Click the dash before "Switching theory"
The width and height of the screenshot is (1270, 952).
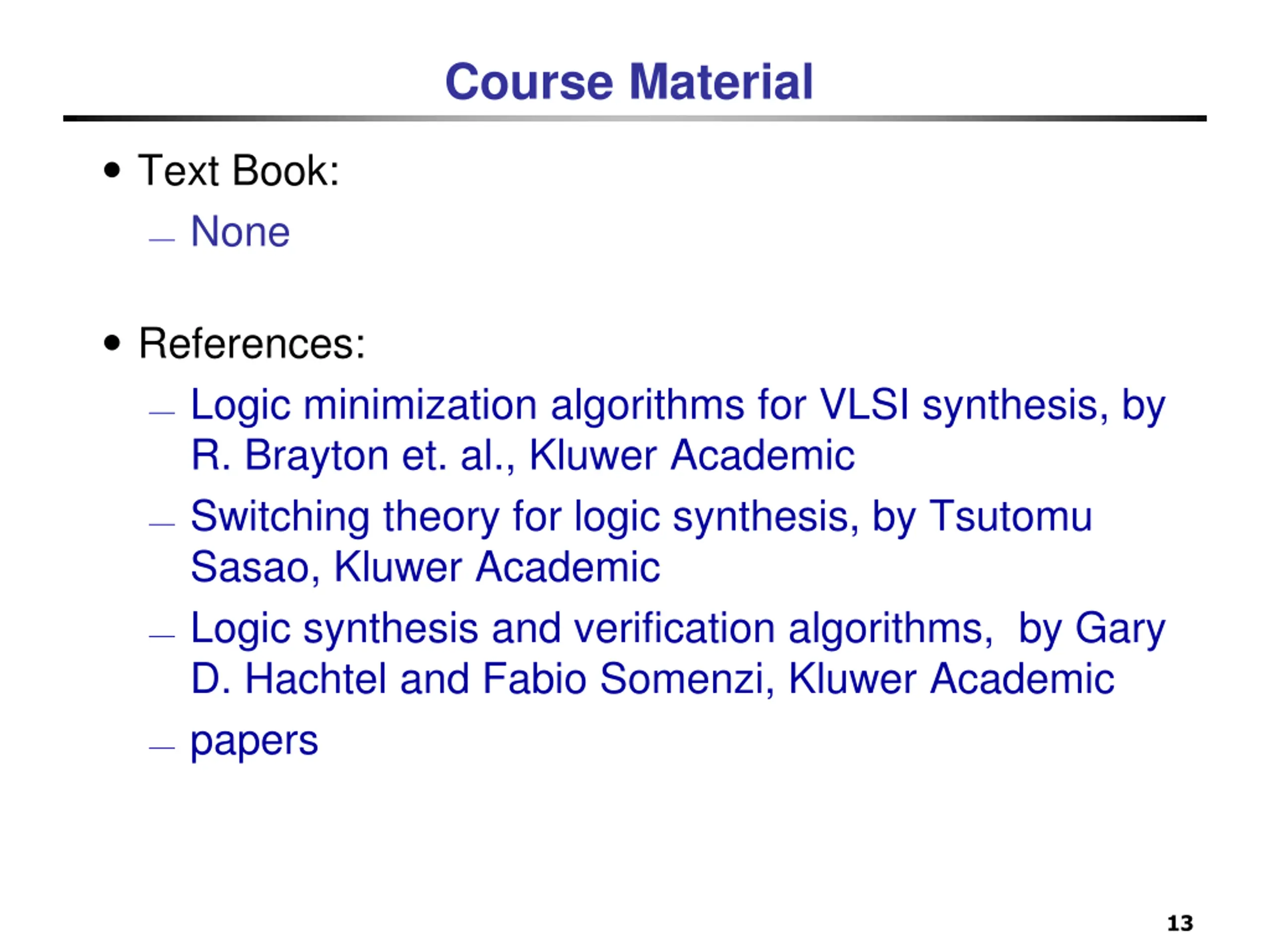click(x=161, y=524)
